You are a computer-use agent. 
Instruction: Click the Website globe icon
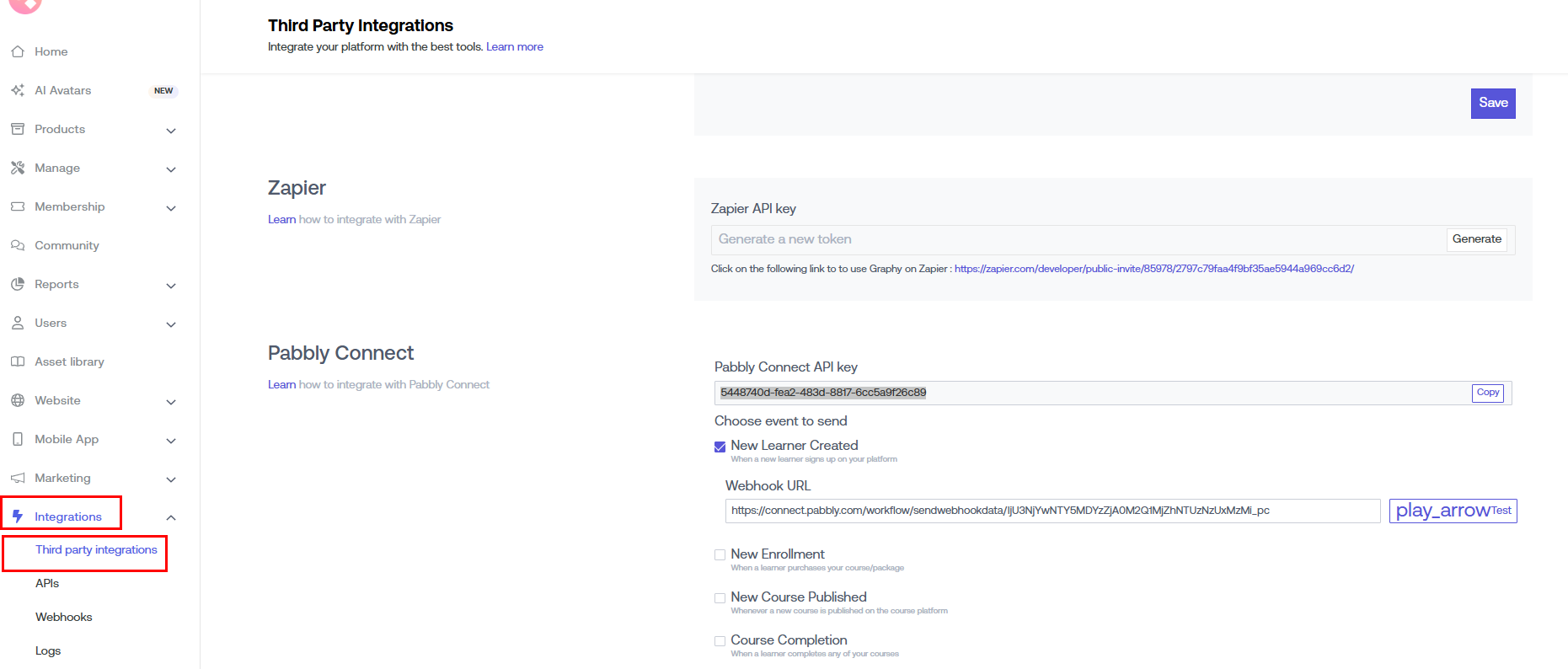pyautogui.click(x=18, y=400)
